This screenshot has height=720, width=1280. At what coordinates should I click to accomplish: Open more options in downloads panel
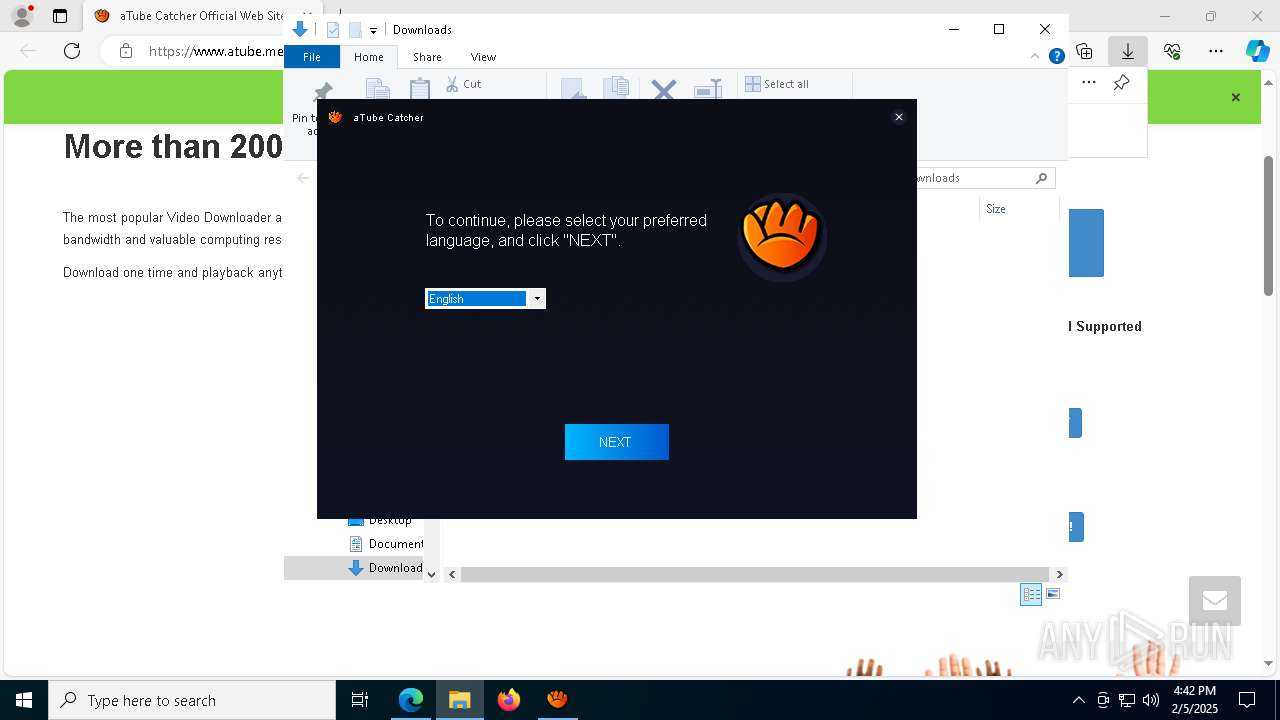click(x=1089, y=83)
